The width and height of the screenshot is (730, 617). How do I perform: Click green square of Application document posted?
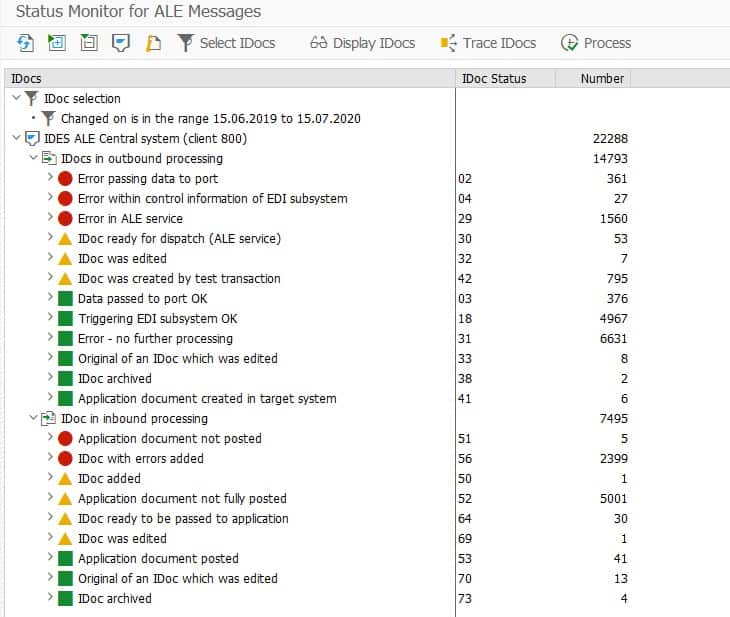[x=65, y=558]
